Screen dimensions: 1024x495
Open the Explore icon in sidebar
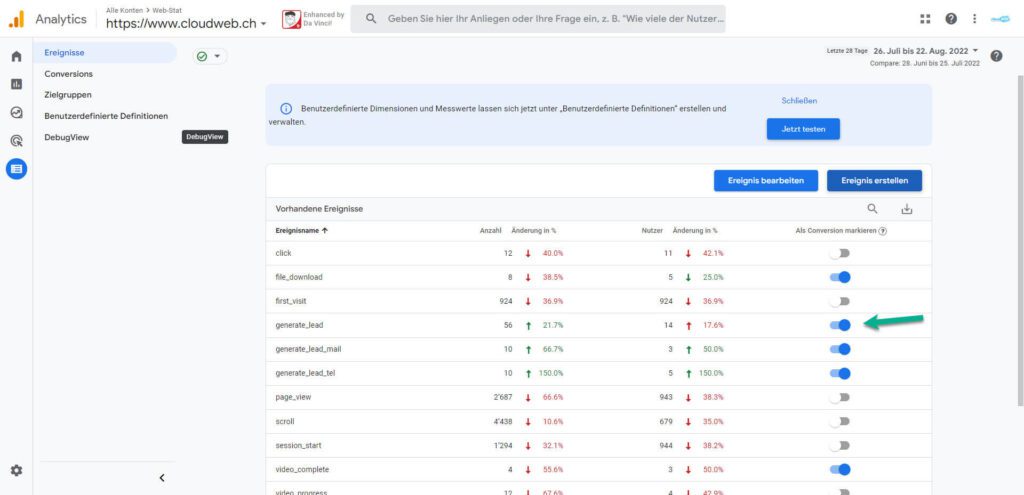16,112
